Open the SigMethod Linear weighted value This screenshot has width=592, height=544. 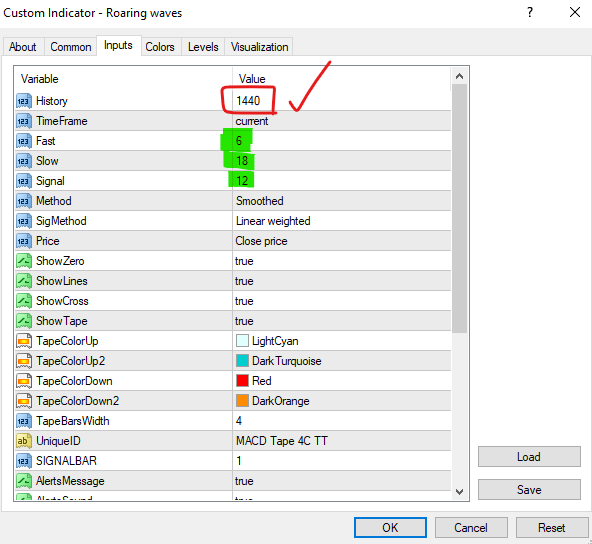tap(342, 221)
